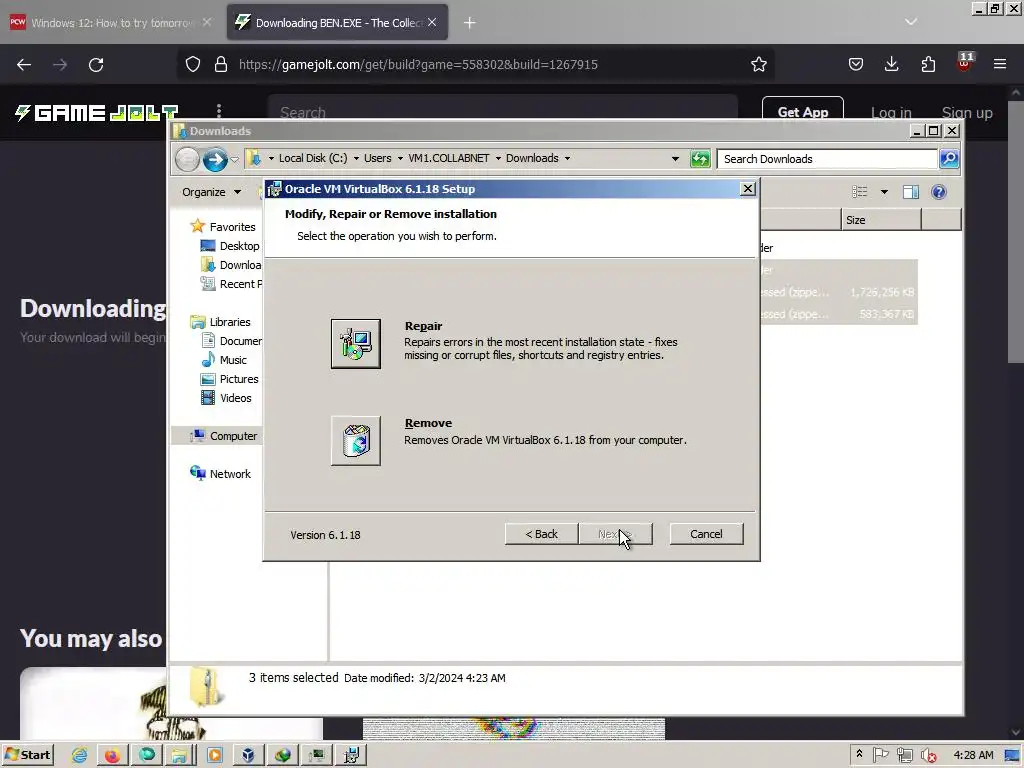Open Internet Explorer from the taskbar
The image size is (1024, 768).
click(x=80, y=755)
